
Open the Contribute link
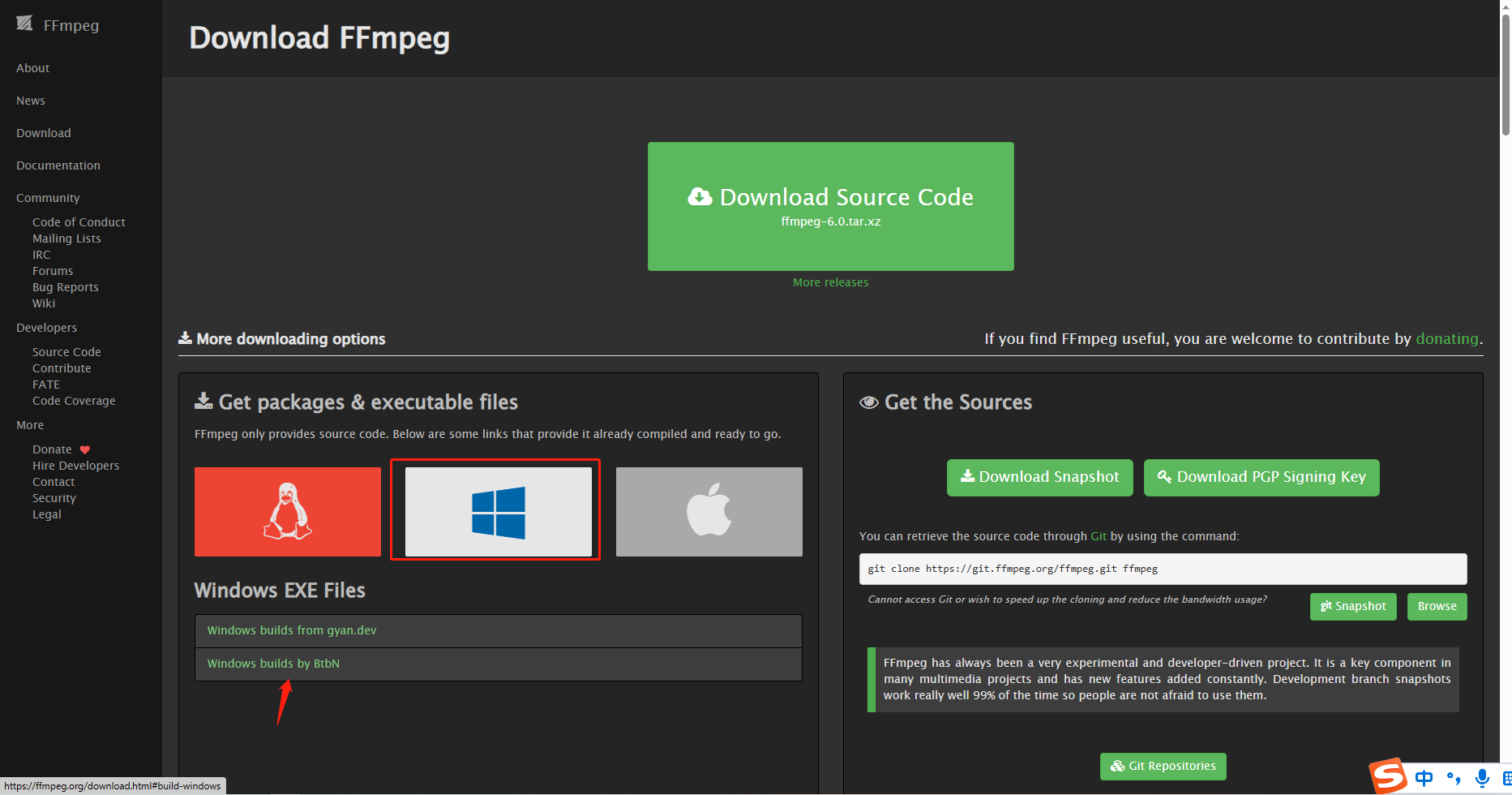62,368
